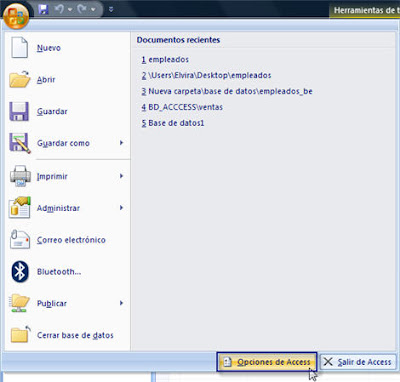Choose the Correo electrónico menu label
The height and width of the screenshot is (382, 400).
pos(71,240)
